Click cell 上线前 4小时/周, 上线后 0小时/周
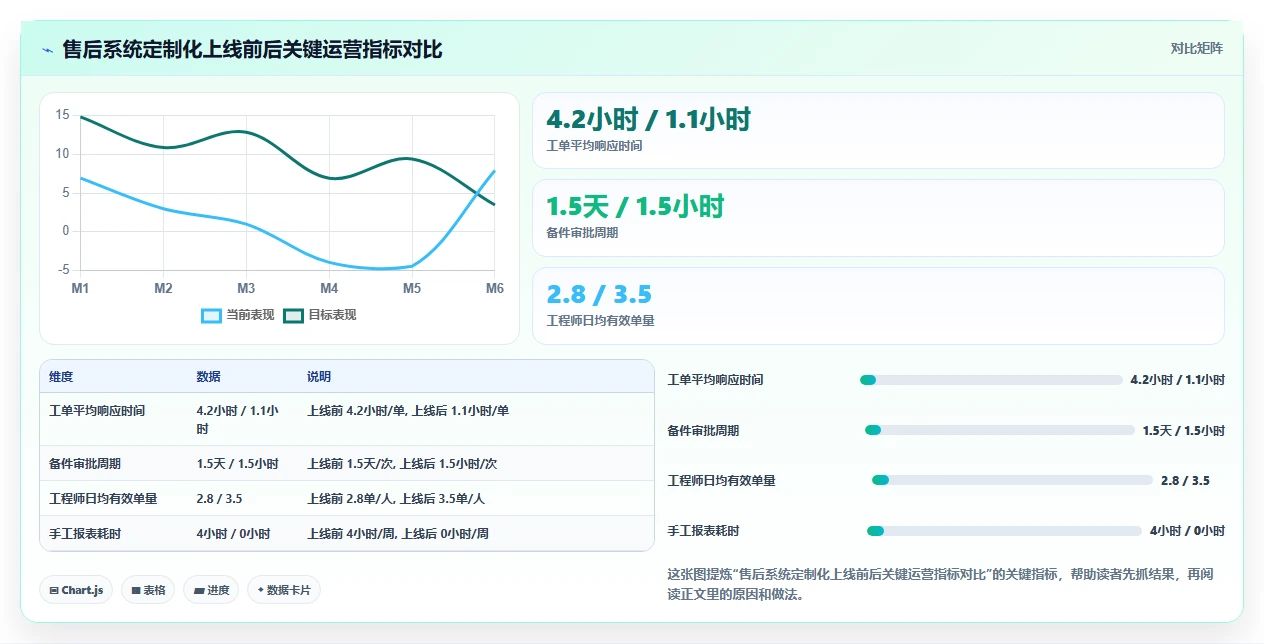 [x=398, y=534]
